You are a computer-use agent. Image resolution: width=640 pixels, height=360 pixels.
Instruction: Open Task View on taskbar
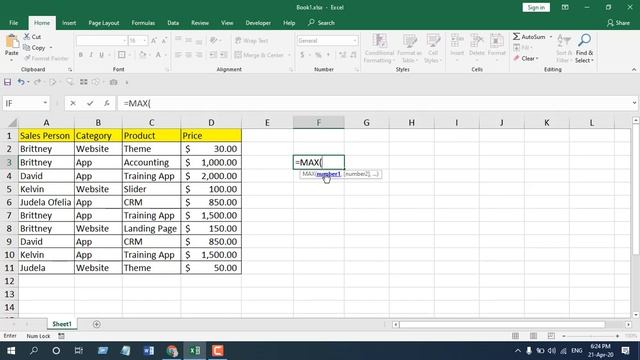pyautogui.click(x=79, y=351)
